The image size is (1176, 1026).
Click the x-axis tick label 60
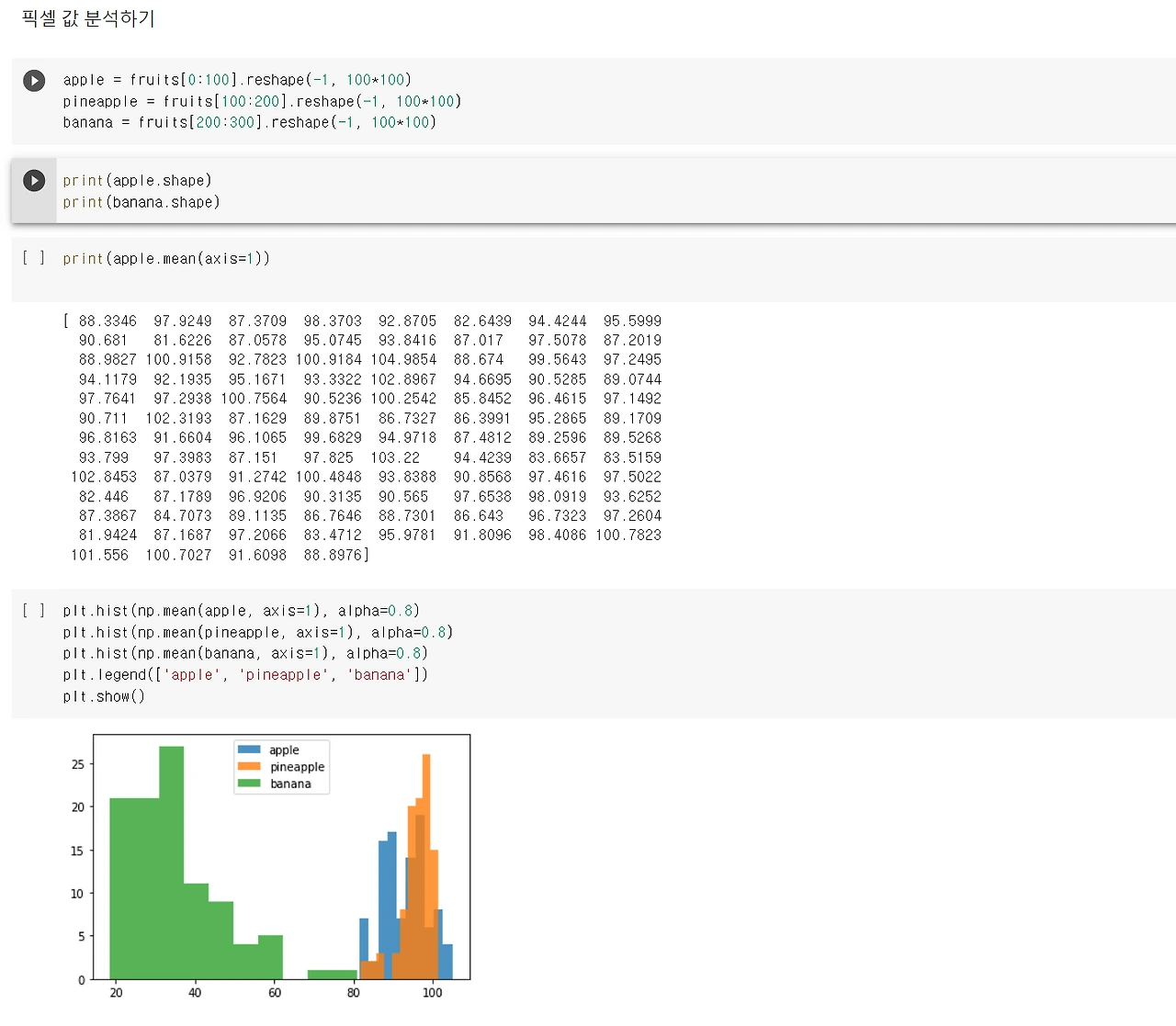point(275,992)
